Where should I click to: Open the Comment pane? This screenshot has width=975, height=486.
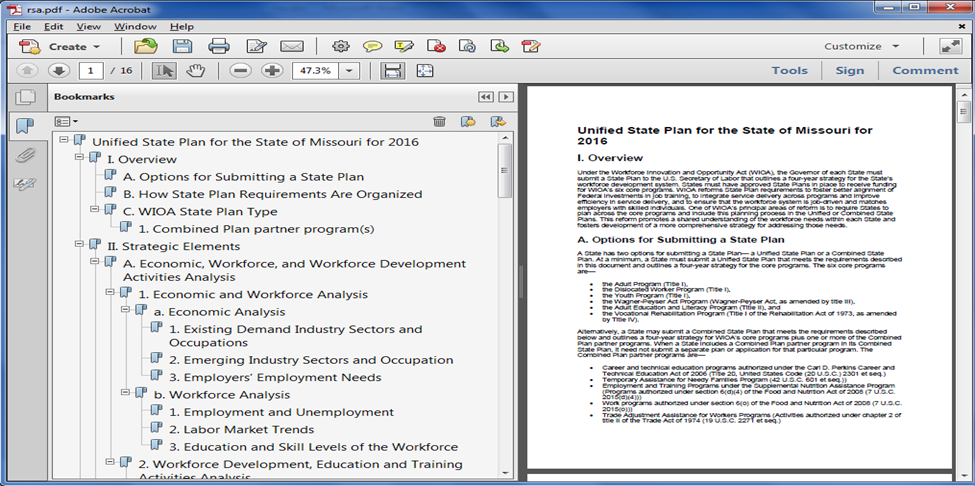click(x=924, y=71)
